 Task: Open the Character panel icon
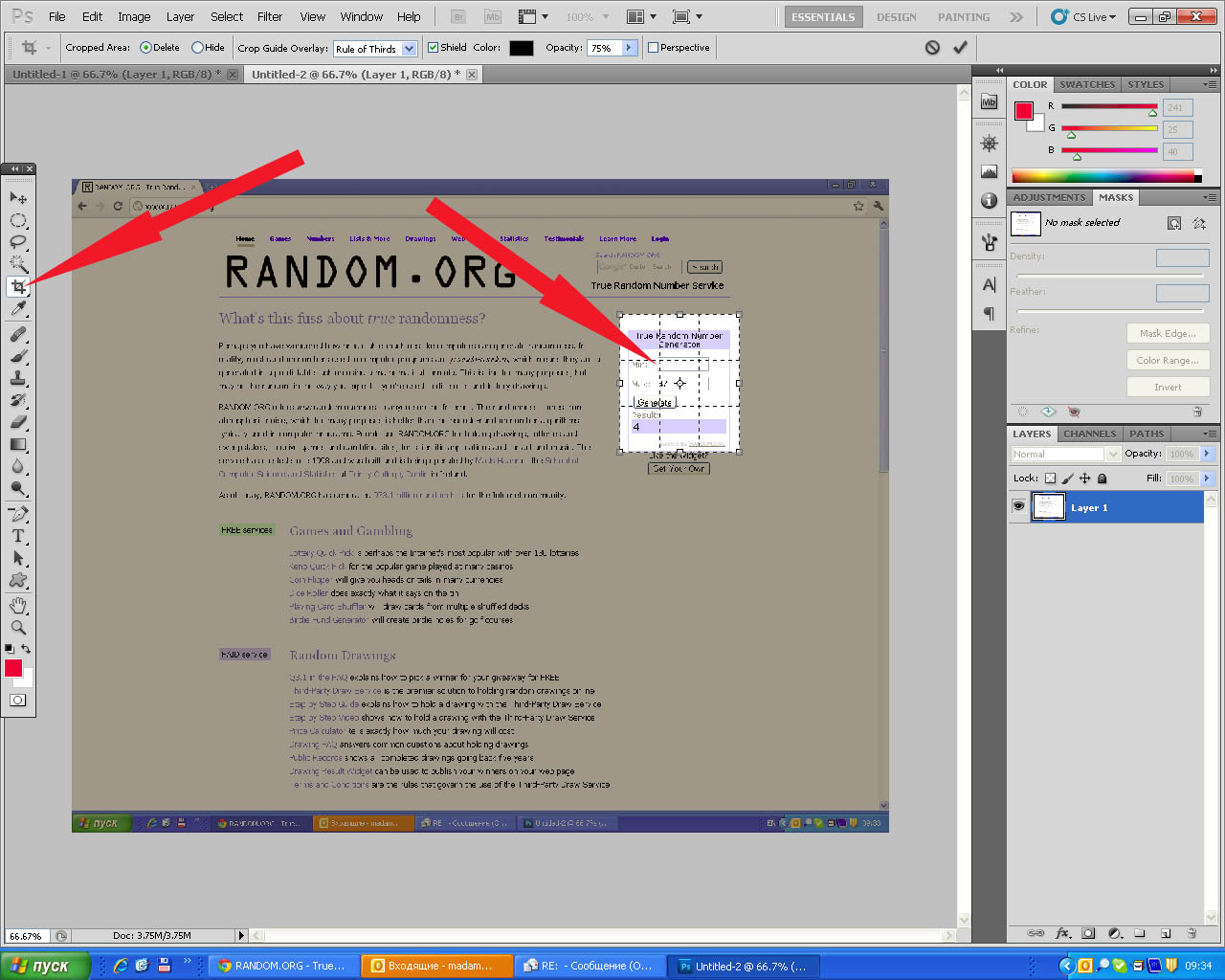point(989,284)
